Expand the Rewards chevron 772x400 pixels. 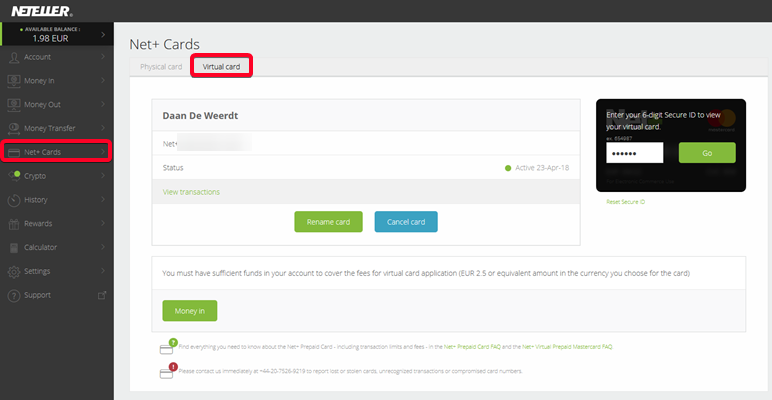click(x=103, y=223)
